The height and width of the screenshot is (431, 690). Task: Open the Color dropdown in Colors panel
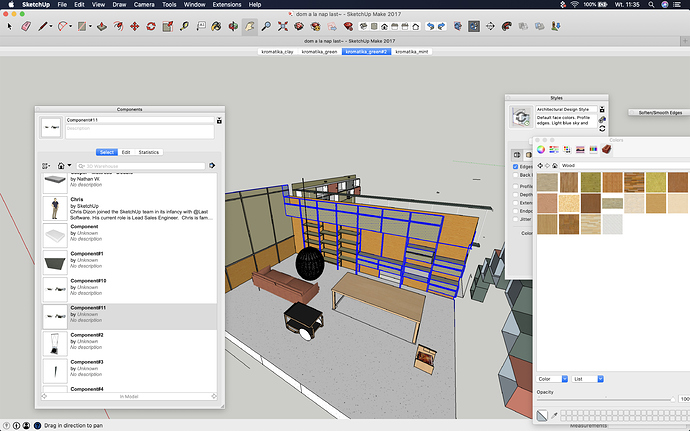tap(552, 379)
